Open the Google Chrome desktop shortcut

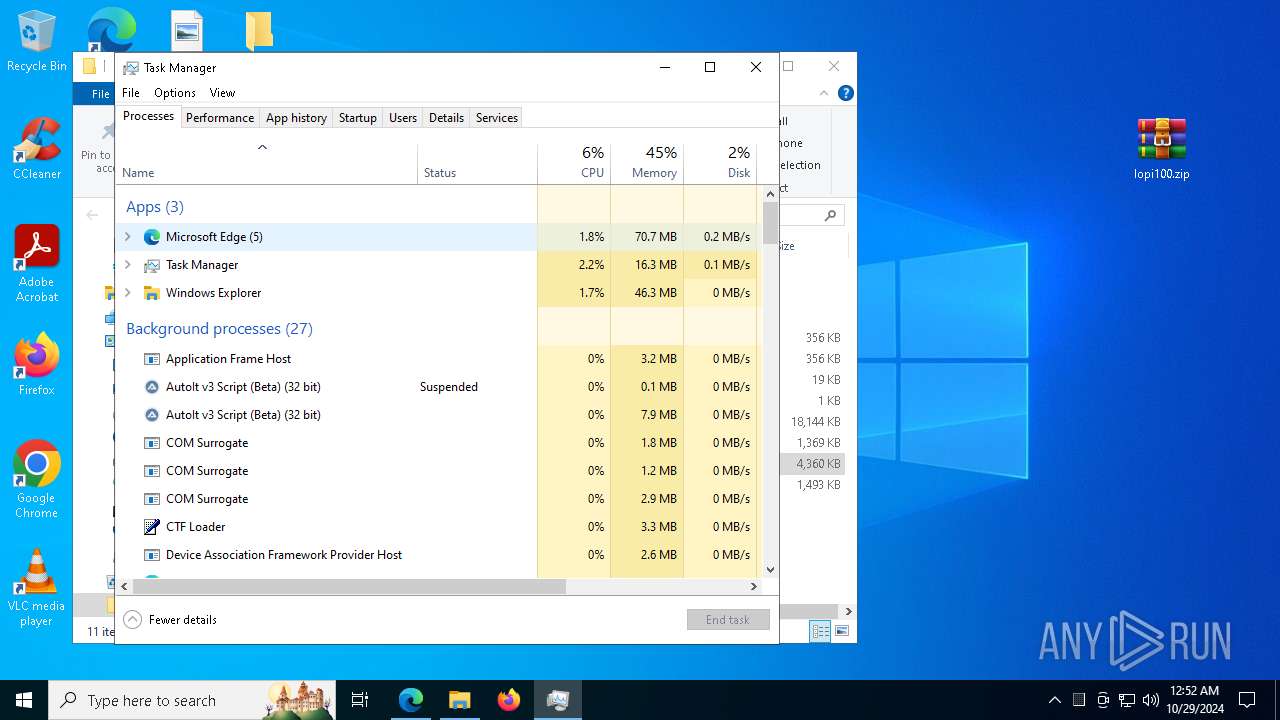pos(36,479)
